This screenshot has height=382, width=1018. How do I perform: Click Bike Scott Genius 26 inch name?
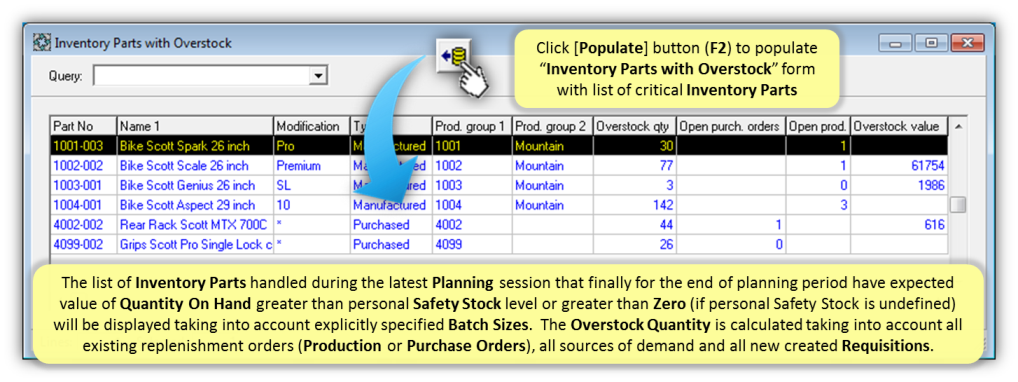click(187, 186)
